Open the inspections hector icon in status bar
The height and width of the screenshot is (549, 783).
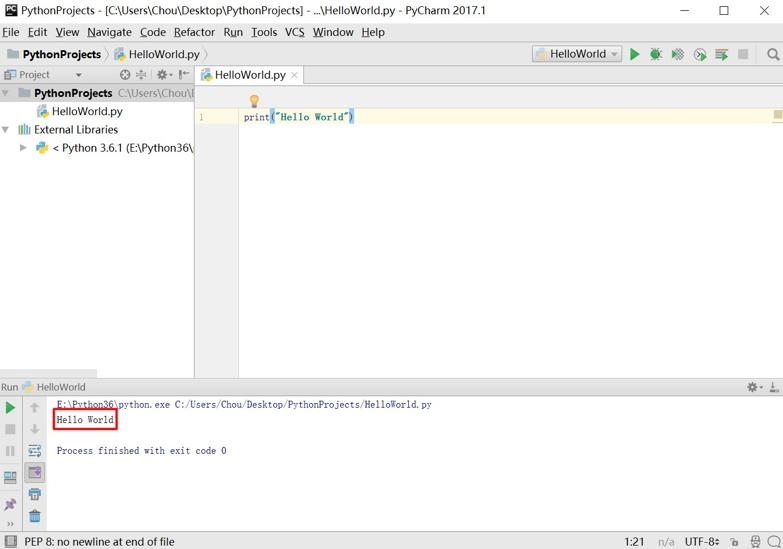(756, 542)
